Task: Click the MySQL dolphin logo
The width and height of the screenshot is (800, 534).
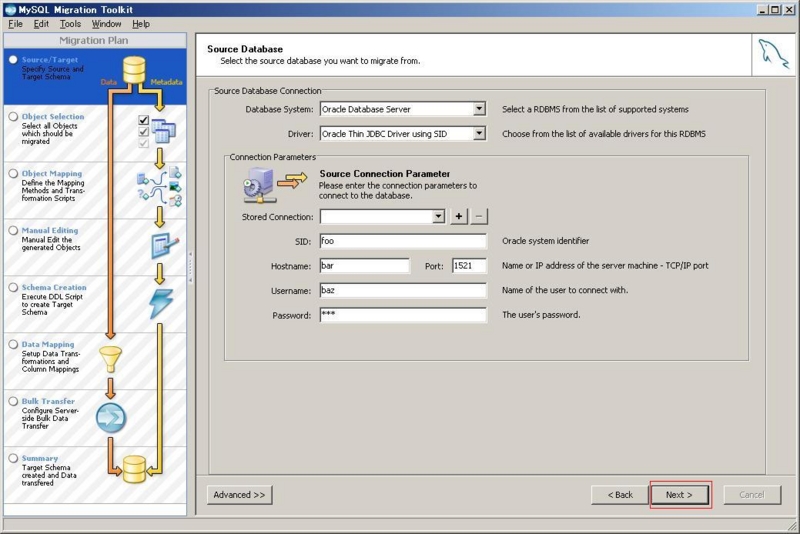Action: point(773,54)
